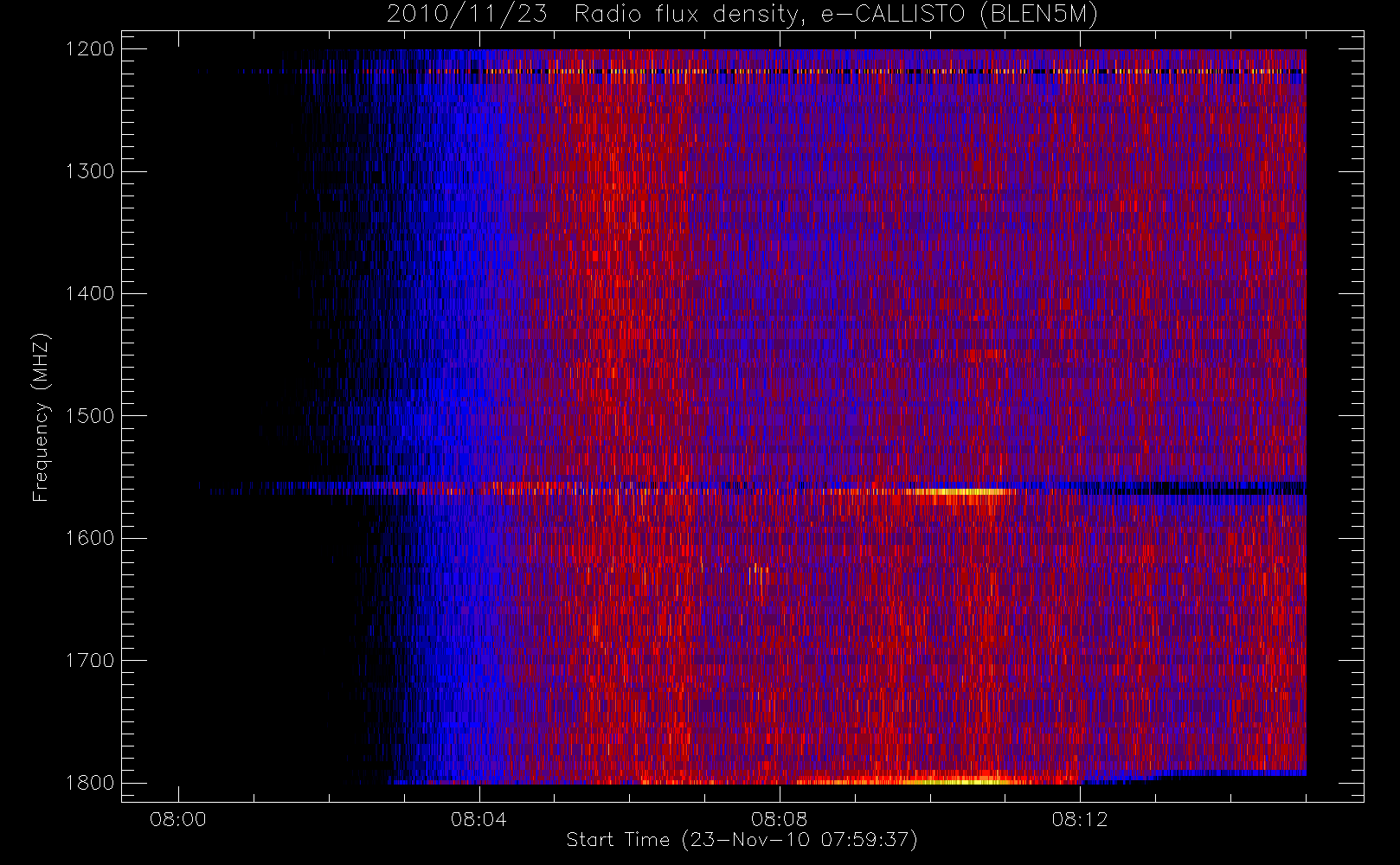Select the 1300 frequency axis label

90,171
